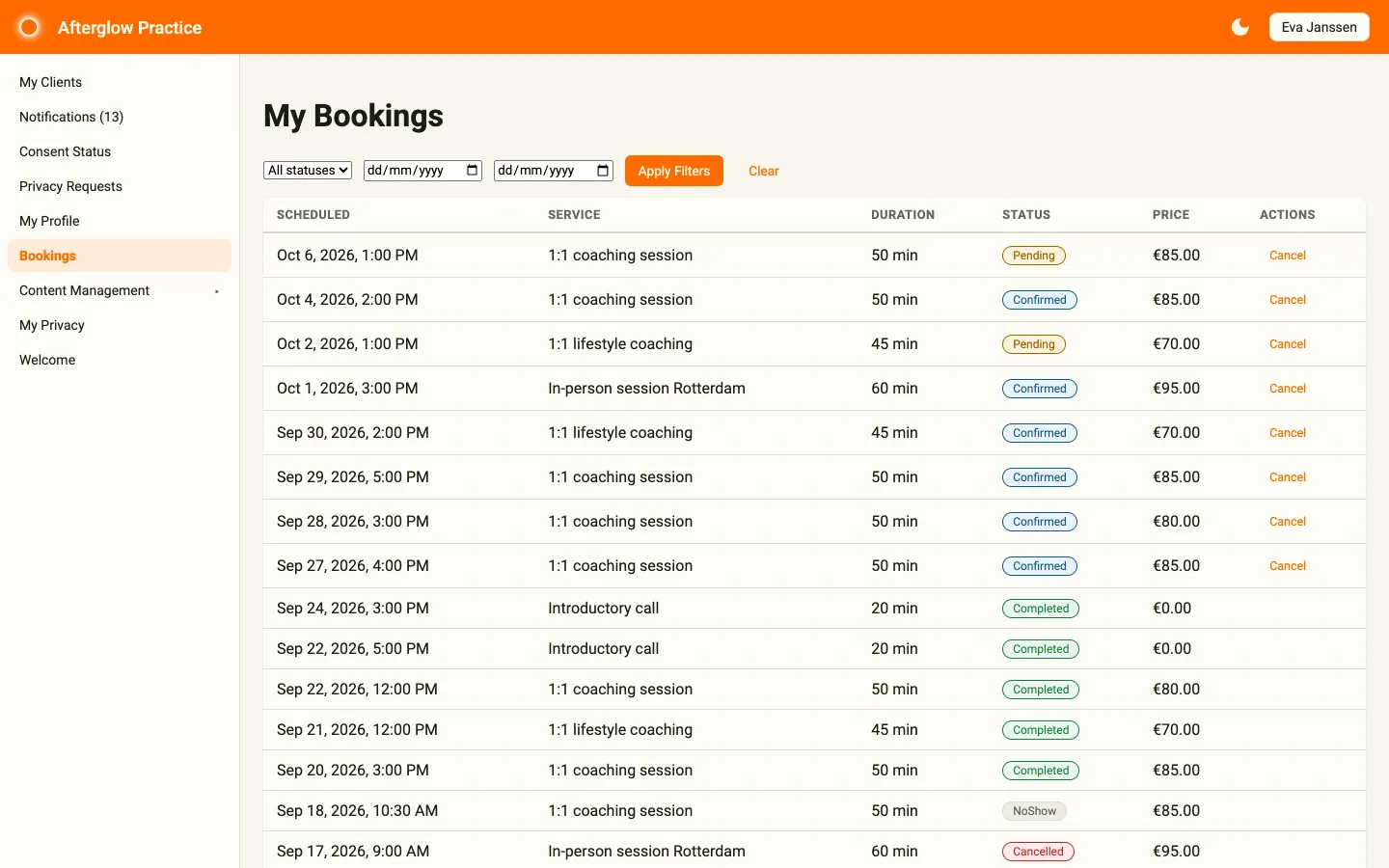This screenshot has height=868, width=1389.
Task: Open calendar picker on the first date field
Action: 473,171
